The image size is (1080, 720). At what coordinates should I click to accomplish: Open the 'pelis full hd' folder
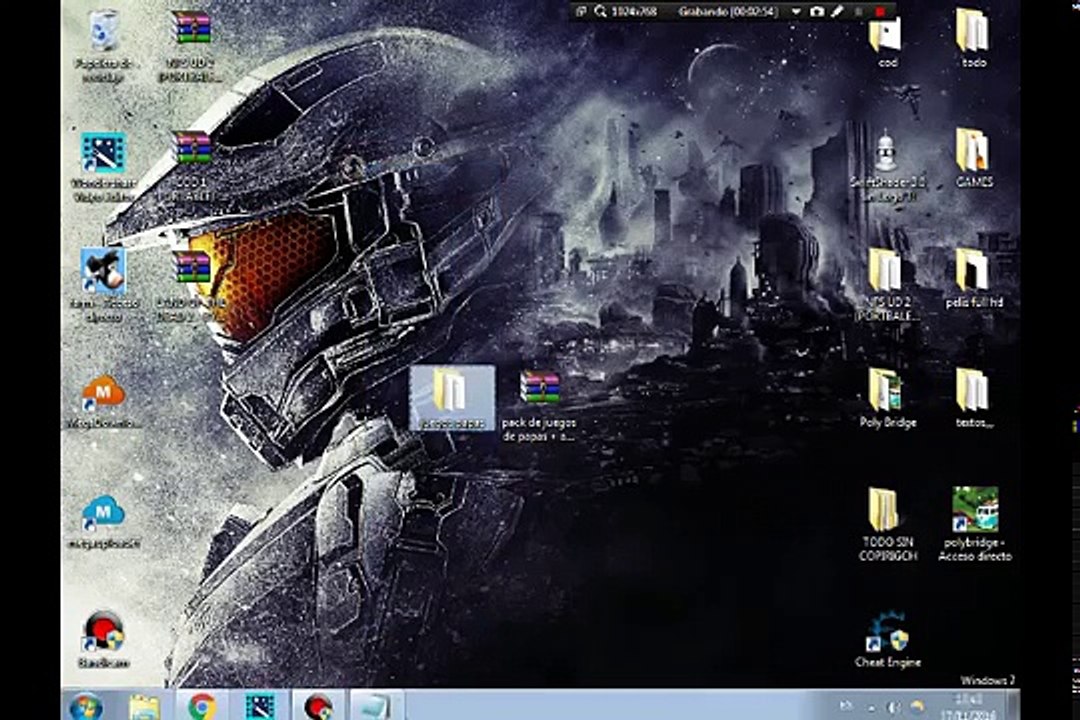pos(973,279)
